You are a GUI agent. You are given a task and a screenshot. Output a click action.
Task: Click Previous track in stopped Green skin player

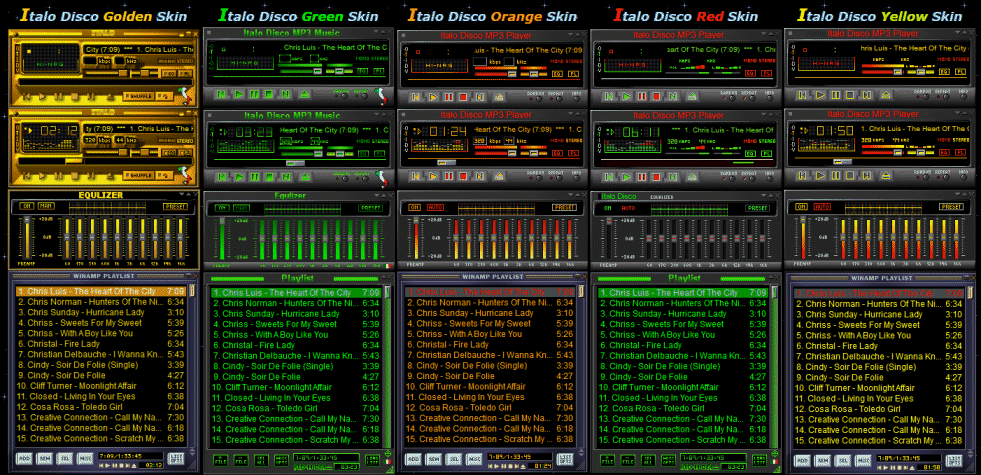coord(221,94)
